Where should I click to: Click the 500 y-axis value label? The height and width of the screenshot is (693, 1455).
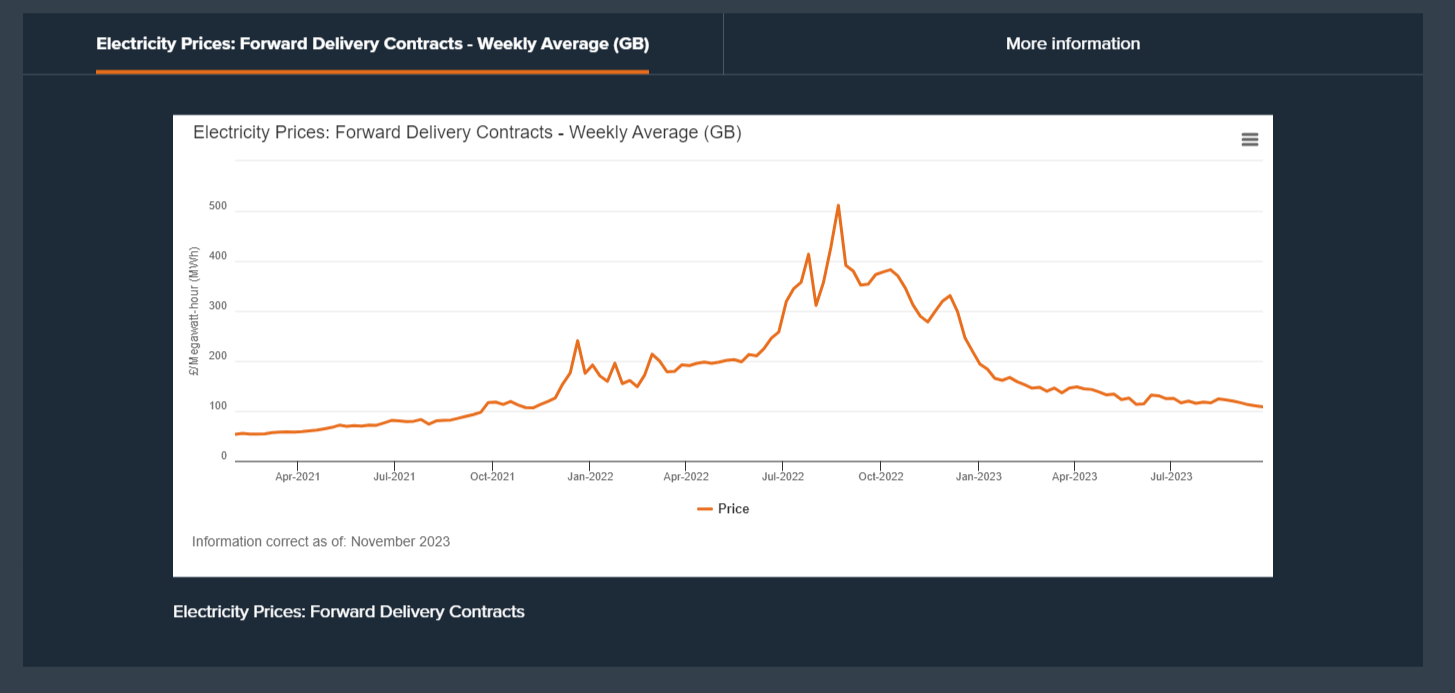tap(217, 207)
